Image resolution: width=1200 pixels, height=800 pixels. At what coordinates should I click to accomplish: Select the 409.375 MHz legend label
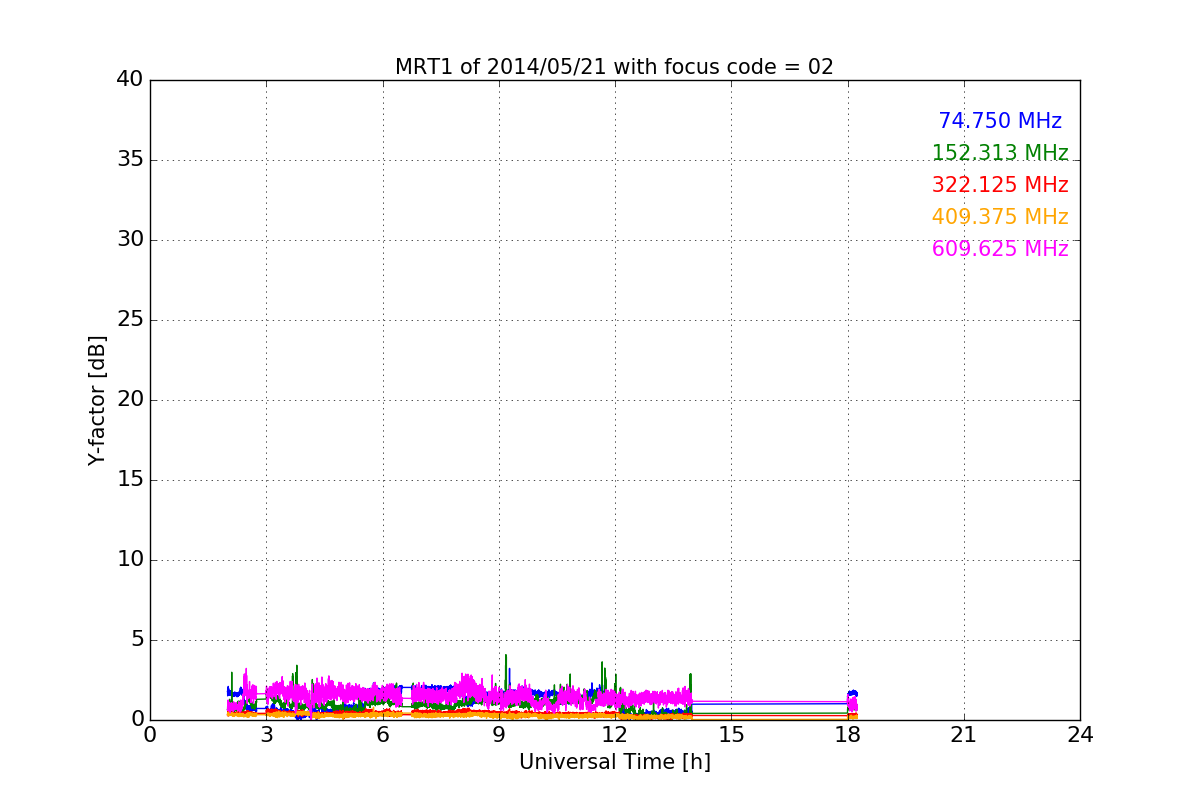coord(1000,217)
